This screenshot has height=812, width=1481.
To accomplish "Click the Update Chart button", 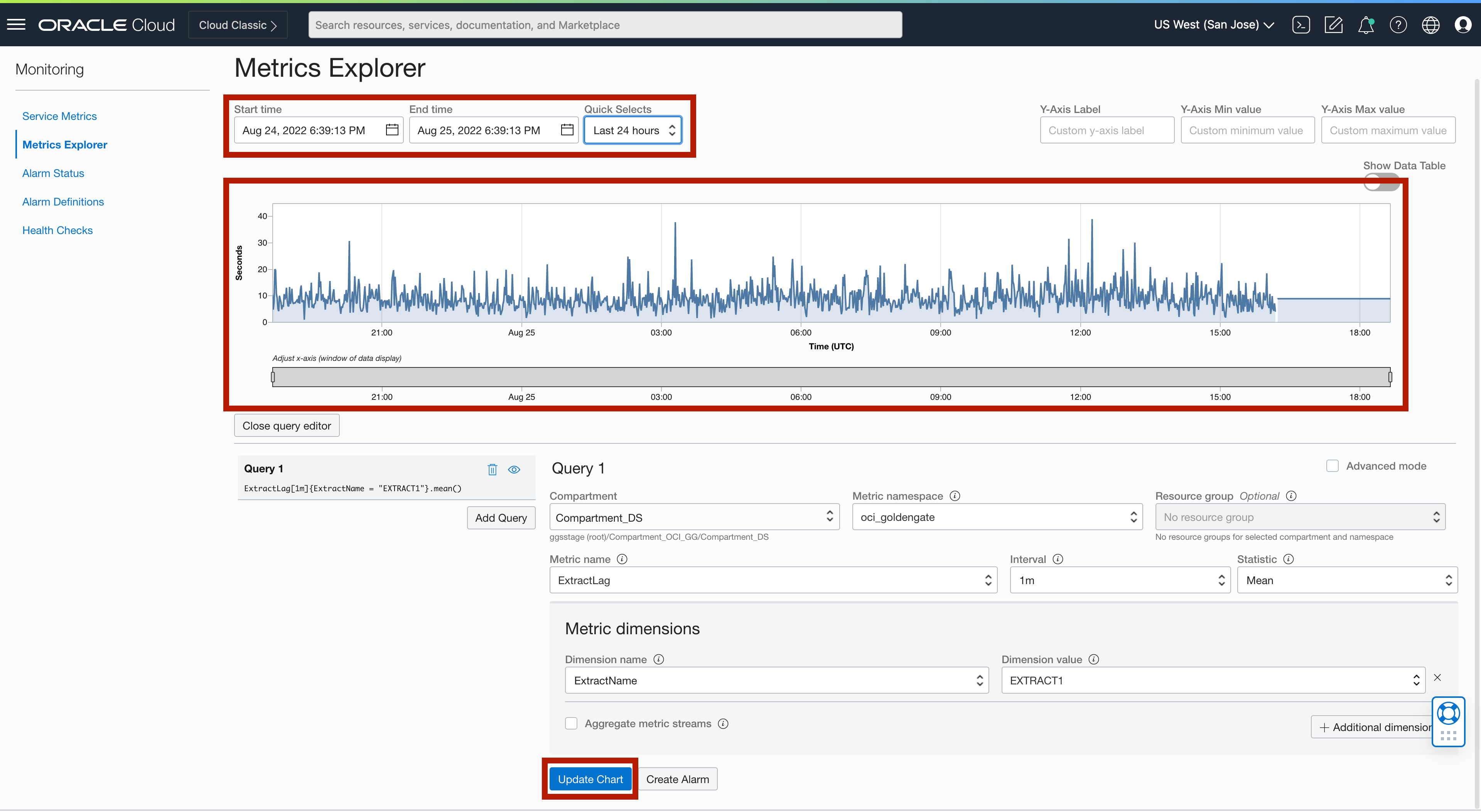I will (590, 779).
